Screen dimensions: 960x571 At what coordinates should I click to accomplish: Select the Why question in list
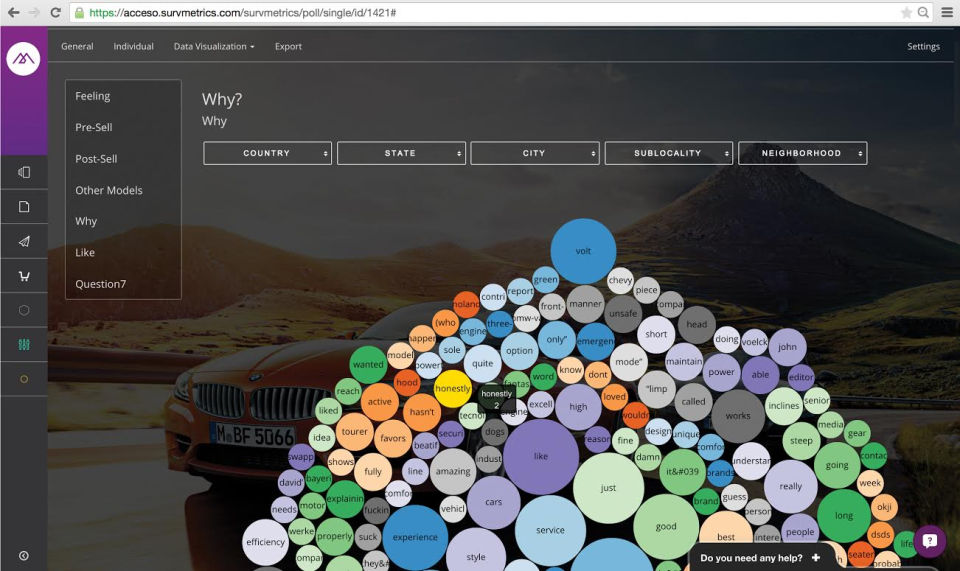pyautogui.click(x=86, y=221)
